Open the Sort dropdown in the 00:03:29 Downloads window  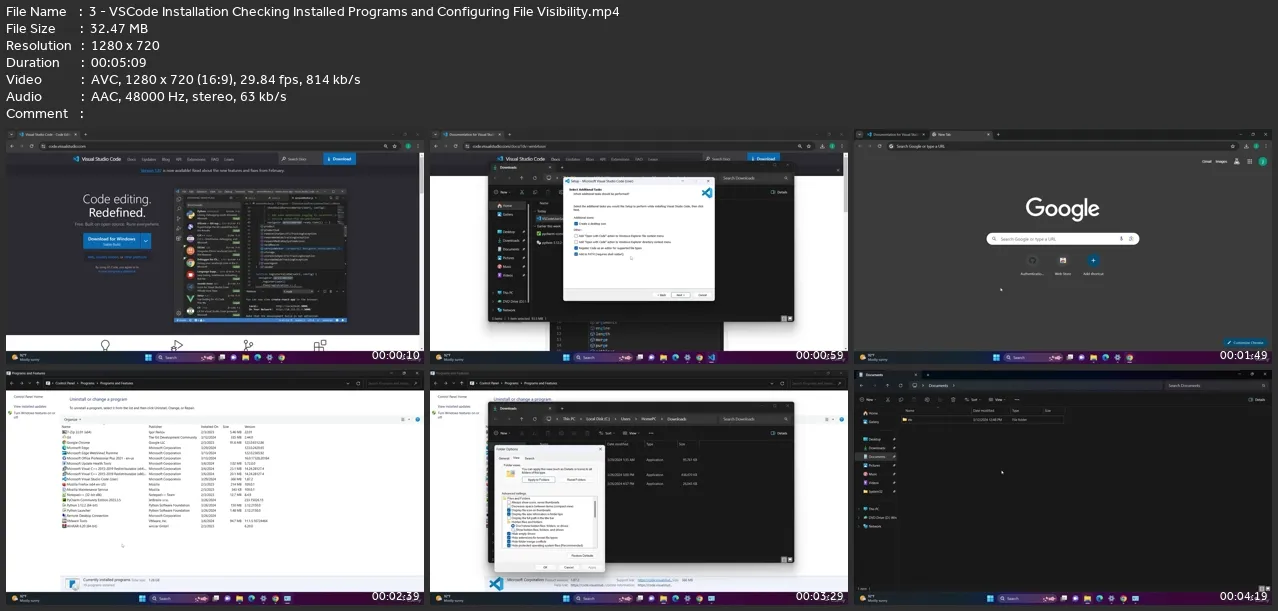point(609,433)
